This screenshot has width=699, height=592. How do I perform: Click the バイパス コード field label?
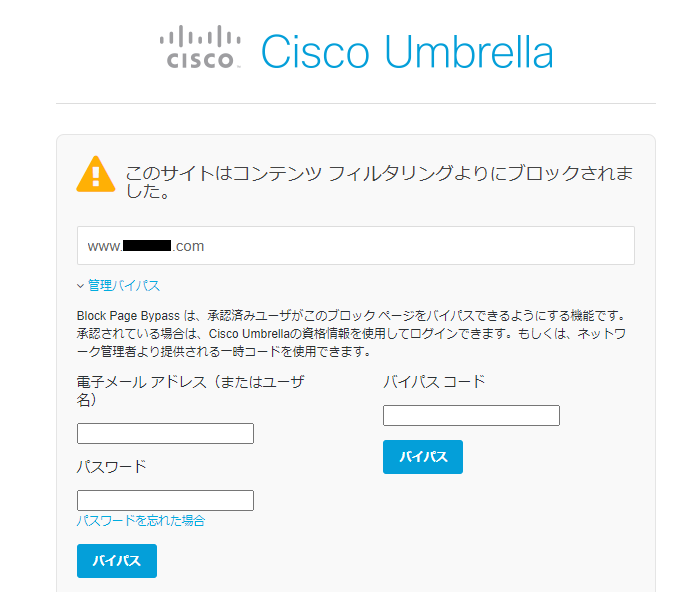434,382
